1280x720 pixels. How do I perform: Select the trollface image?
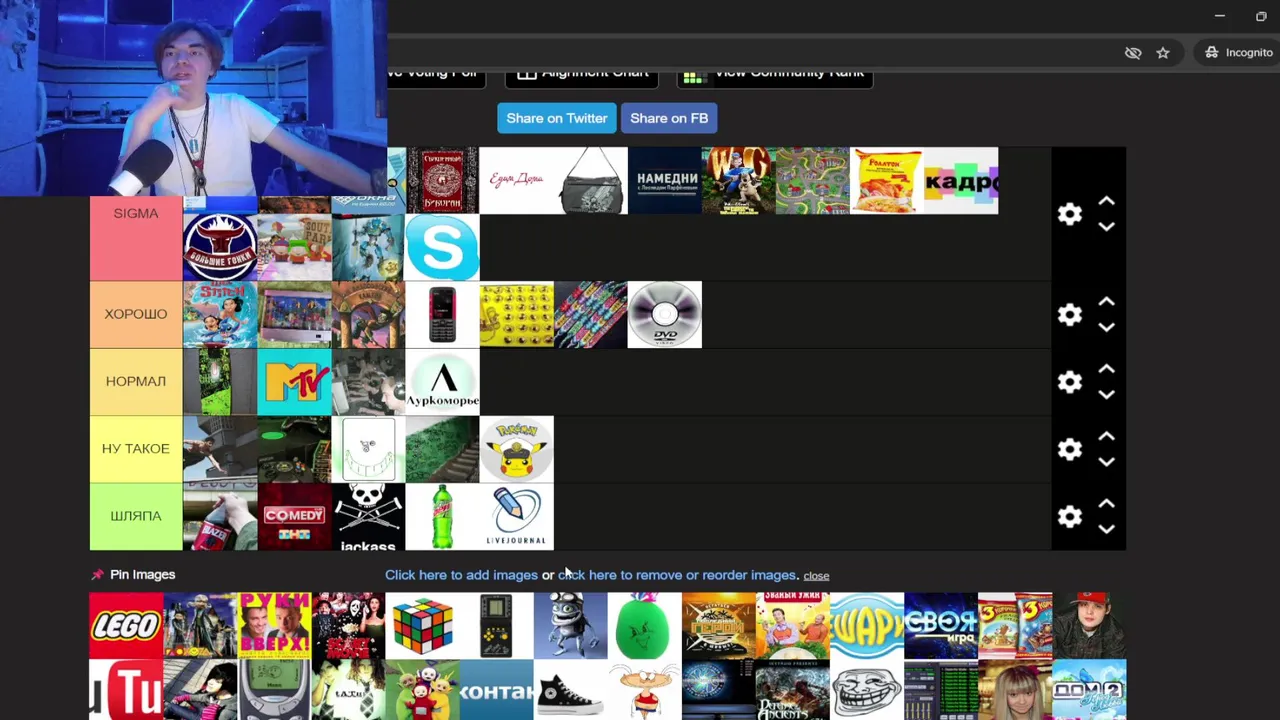[867, 690]
